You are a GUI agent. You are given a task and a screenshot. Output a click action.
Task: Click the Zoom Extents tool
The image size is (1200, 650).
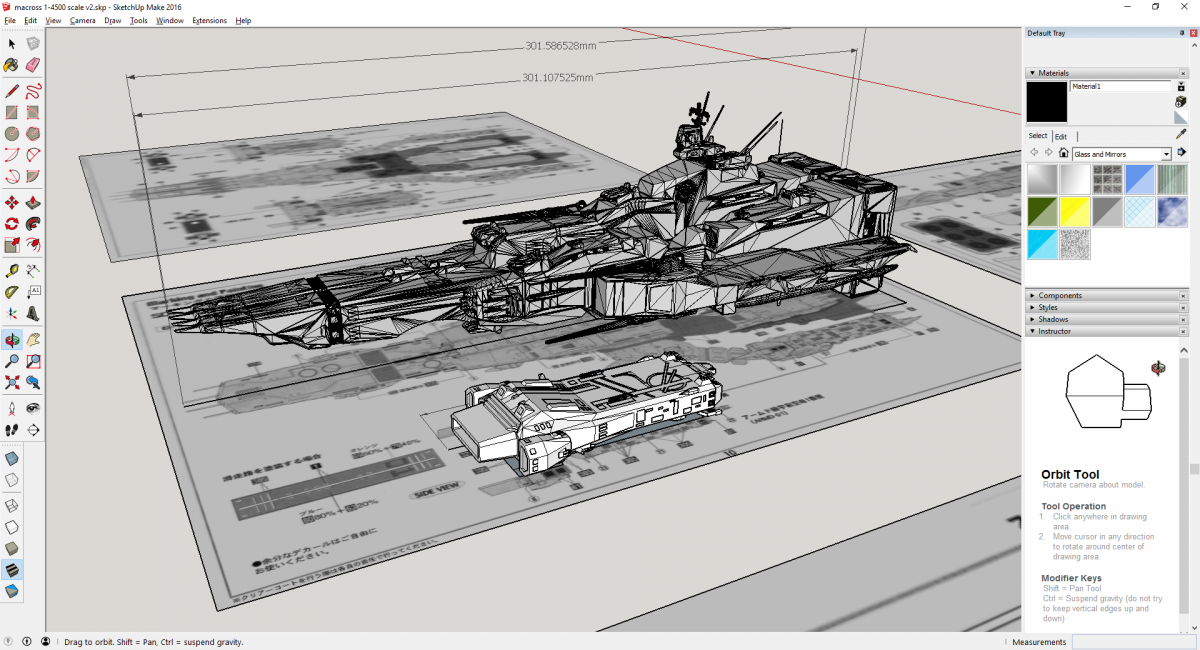[x=12, y=381]
